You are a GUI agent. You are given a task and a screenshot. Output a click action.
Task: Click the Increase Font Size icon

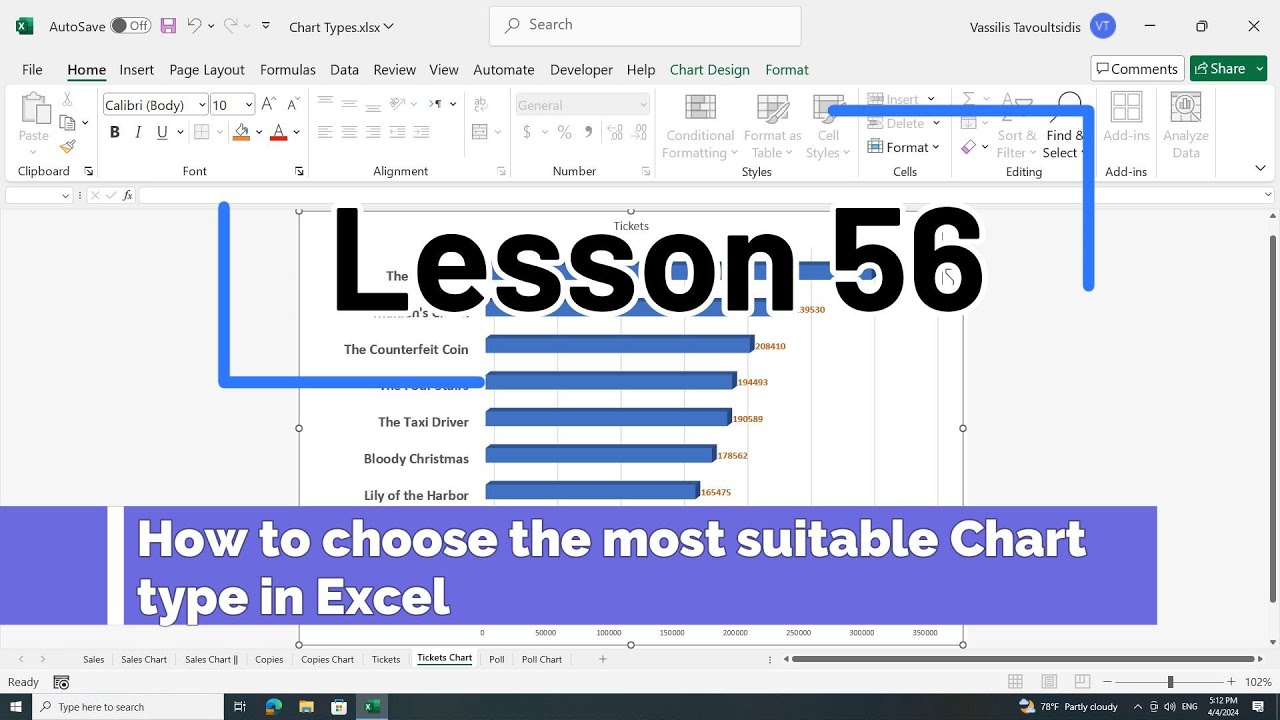[269, 105]
